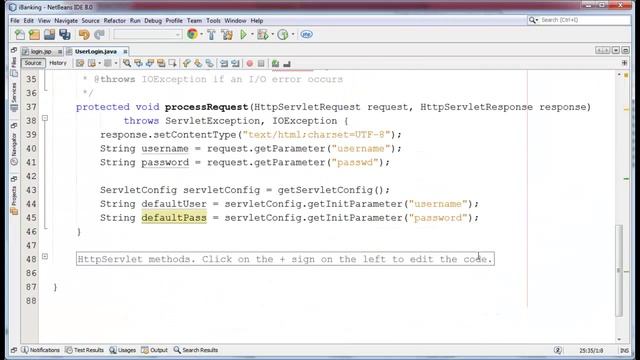Click the defaultPass highlighted variable
Viewport: 640px width, 360px height.
(x=174, y=218)
